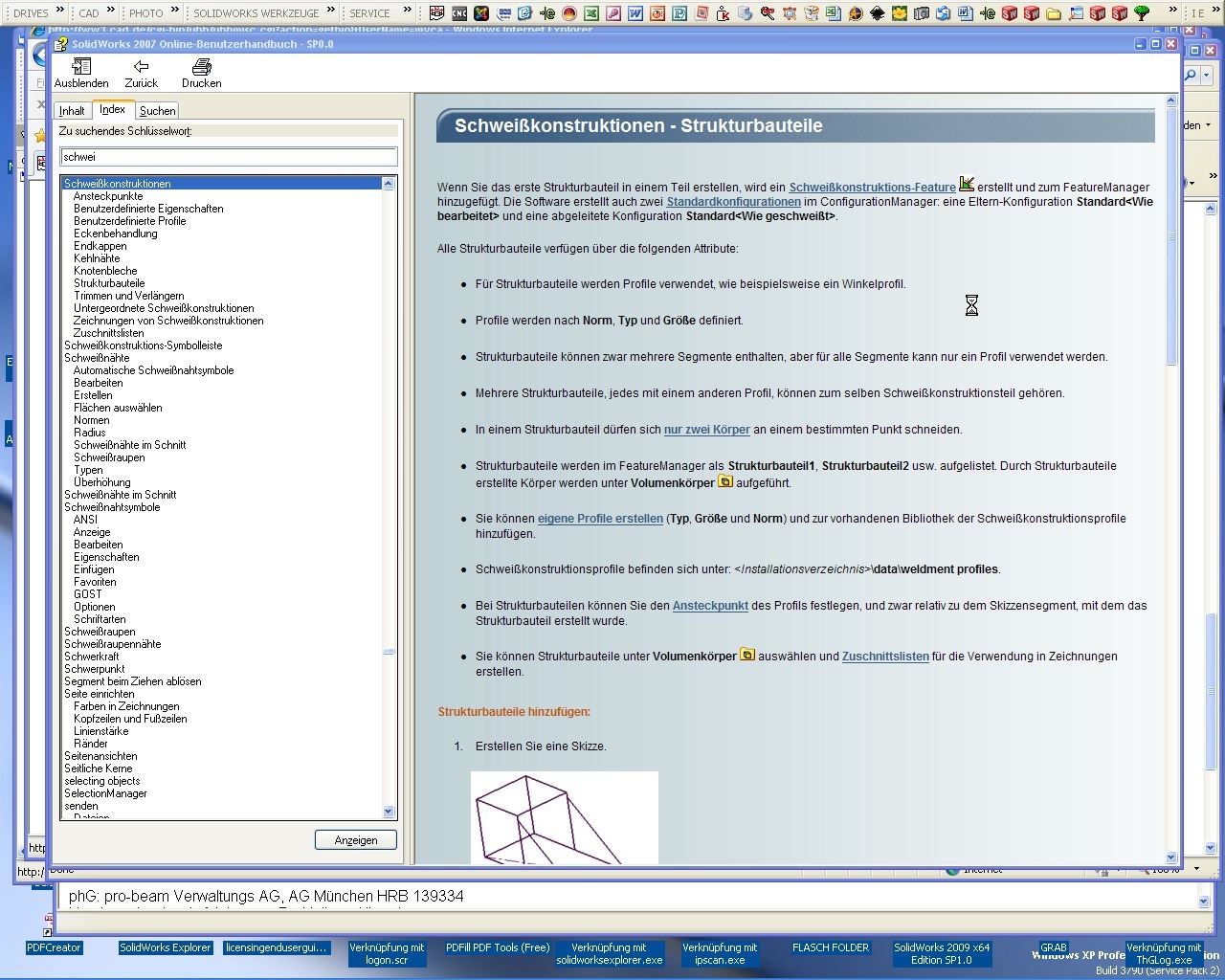Click the index list scroll-up arrow
1225x980 pixels.
click(389, 183)
